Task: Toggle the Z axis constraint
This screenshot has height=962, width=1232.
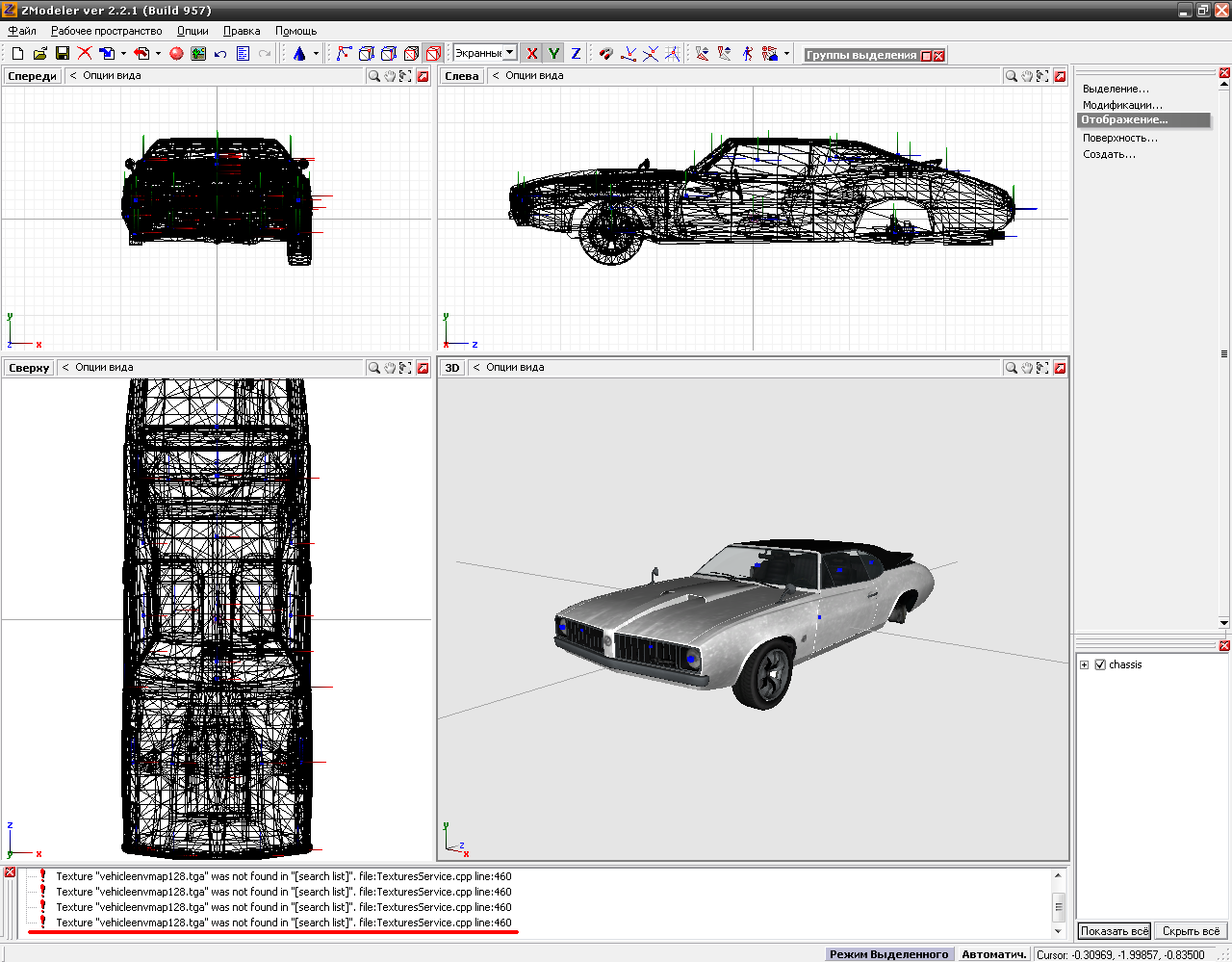Action: coord(576,54)
